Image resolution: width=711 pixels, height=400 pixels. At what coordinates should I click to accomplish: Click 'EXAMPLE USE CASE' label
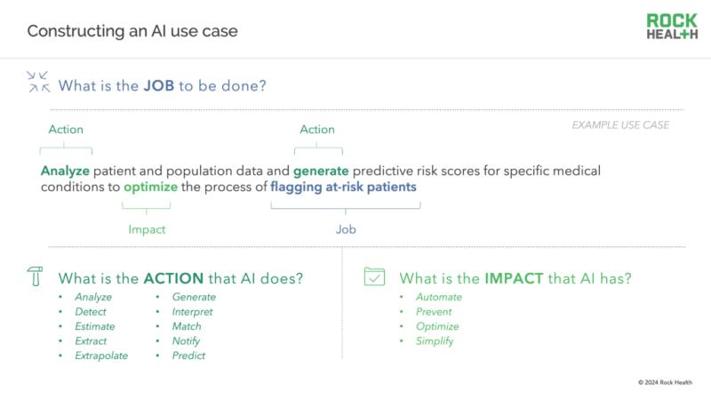[x=620, y=125]
